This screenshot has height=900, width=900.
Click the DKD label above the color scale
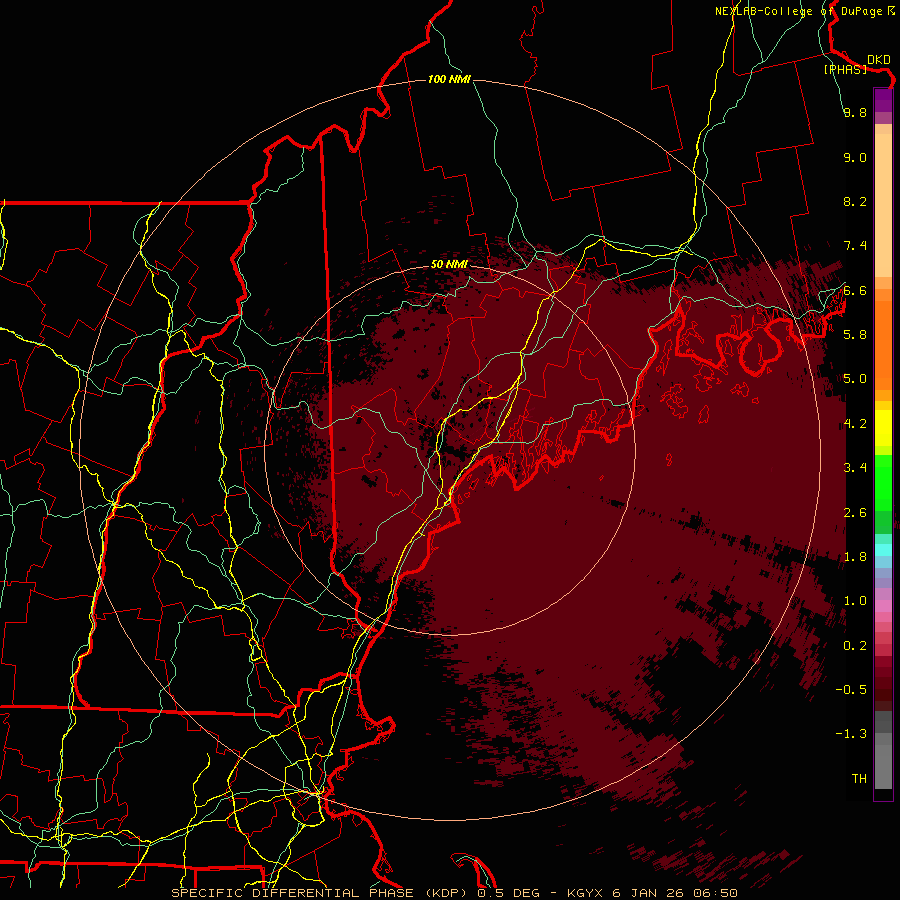pyautogui.click(x=878, y=60)
